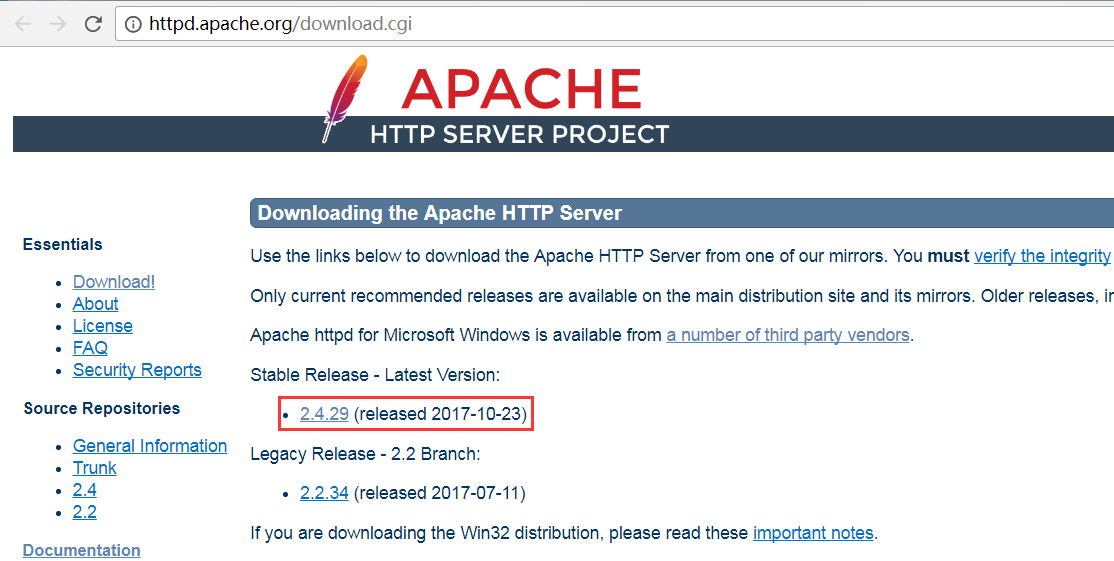Click the browser back arrow
The width and height of the screenshot is (1114, 561).
click(23, 24)
